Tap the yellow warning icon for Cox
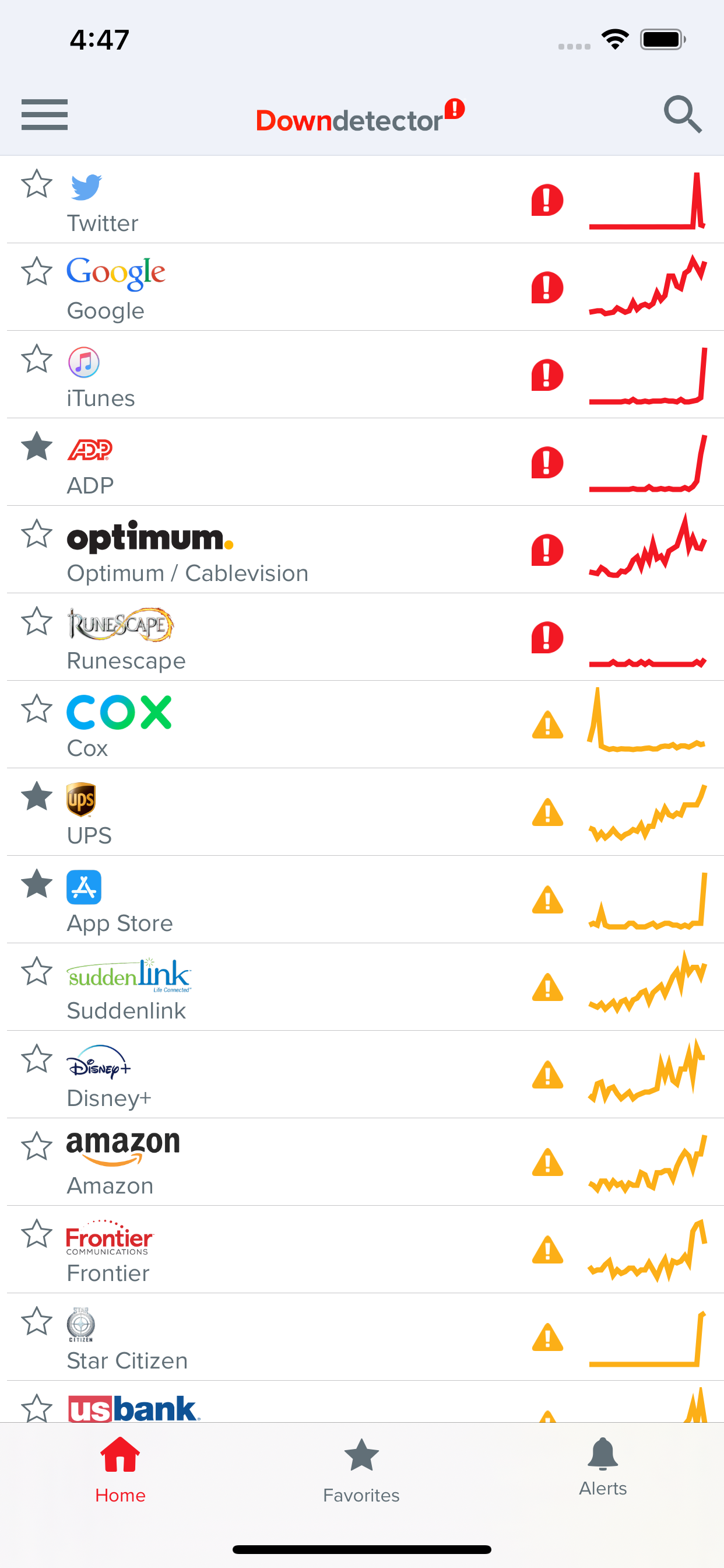 click(547, 725)
